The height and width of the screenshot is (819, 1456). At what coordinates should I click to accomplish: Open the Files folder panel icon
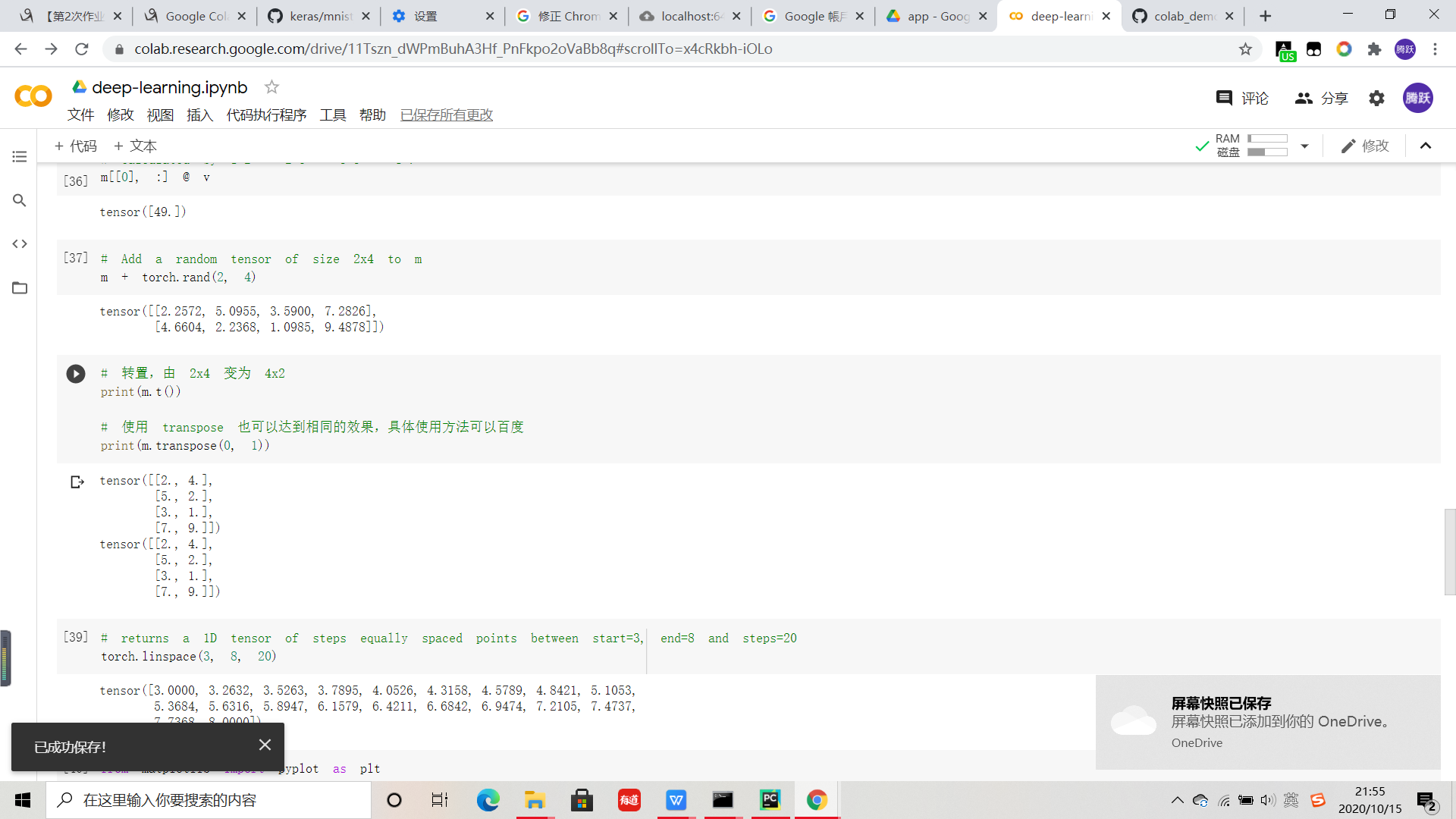[20, 287]
